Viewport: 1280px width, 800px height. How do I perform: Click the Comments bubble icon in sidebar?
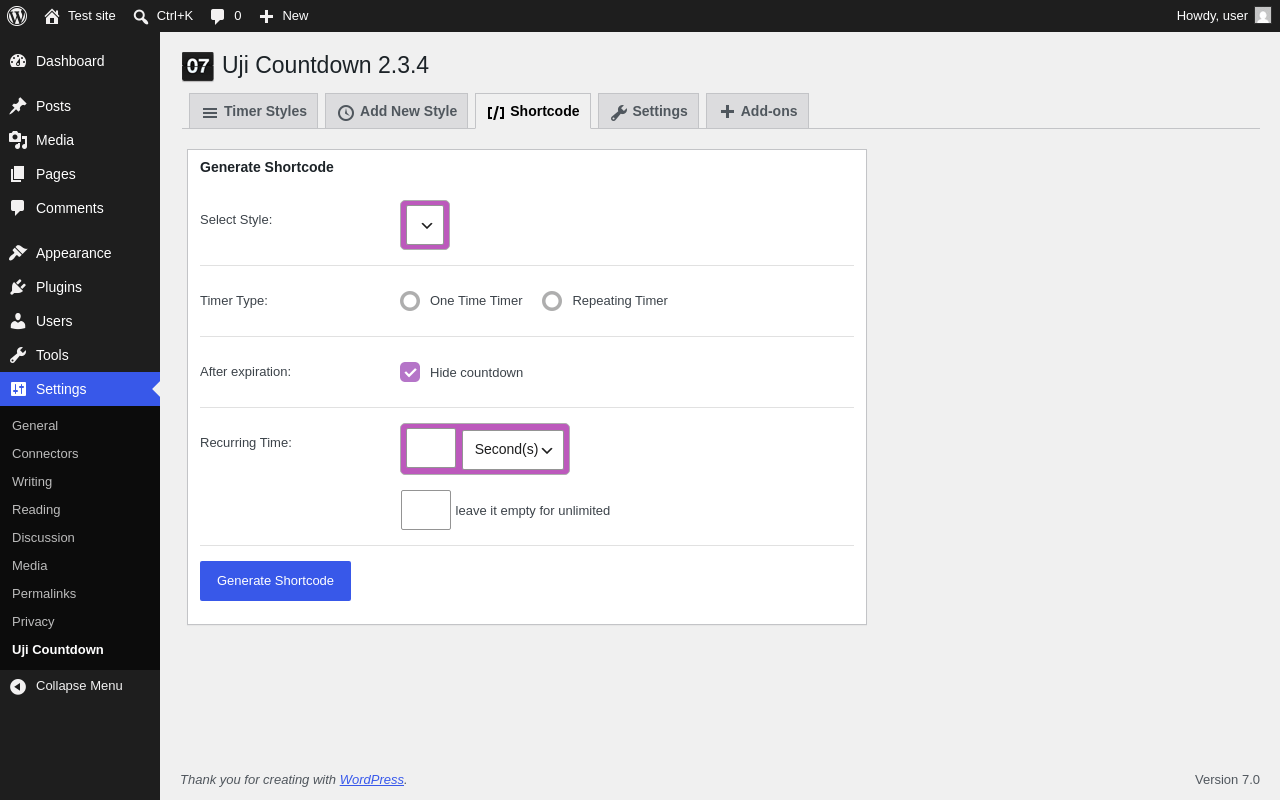(18, 208)
